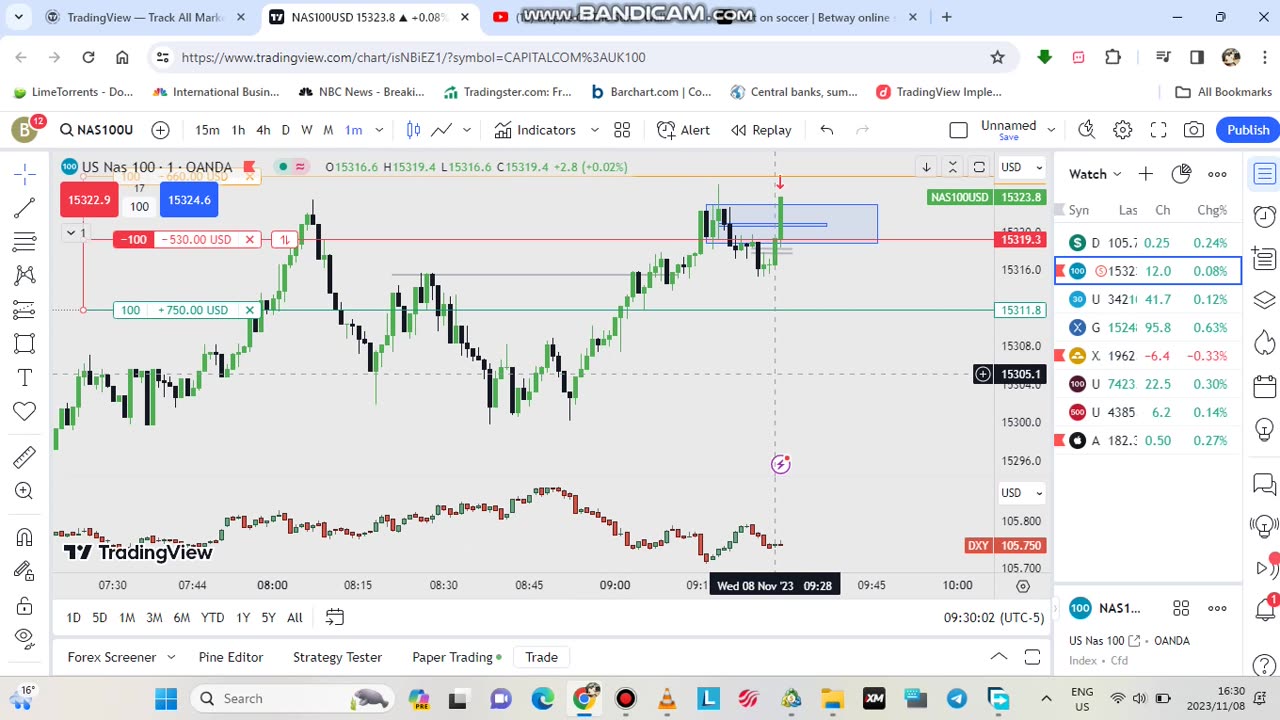Image resolution: width=1280 pixels, height=720 pixels.
Task: Open the Trade panel tab
Action: 541,657
